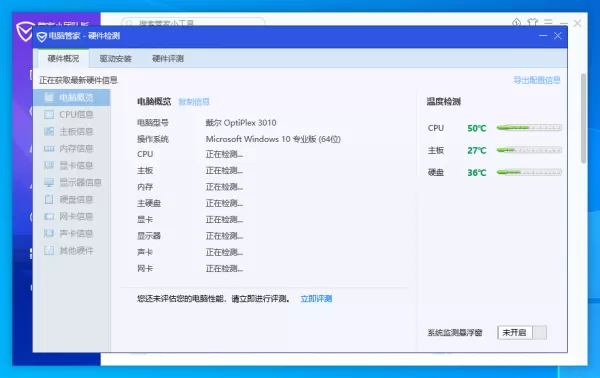Click the 50℃ CPU temperature value
The height and width of the screenshot is (378, 600).
pos(477,128)
